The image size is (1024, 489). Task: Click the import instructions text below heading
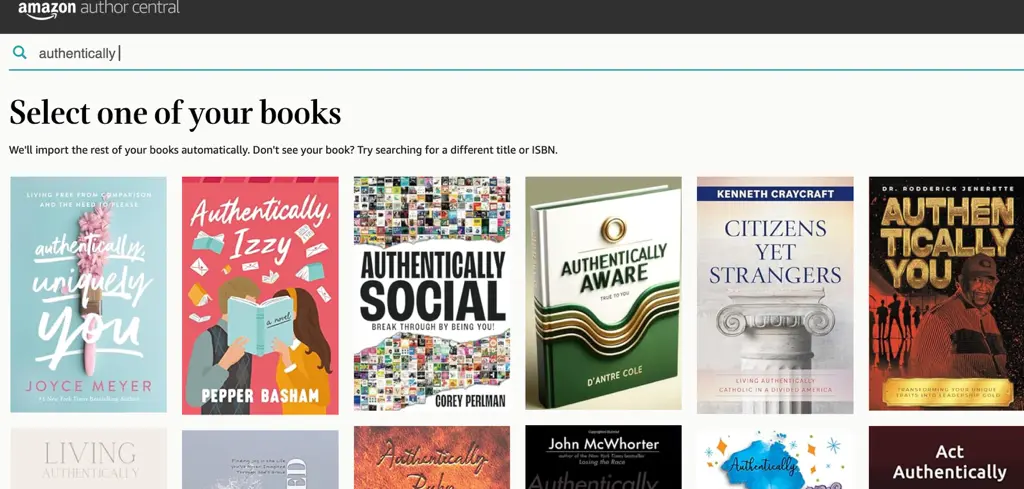coord(283,150)
